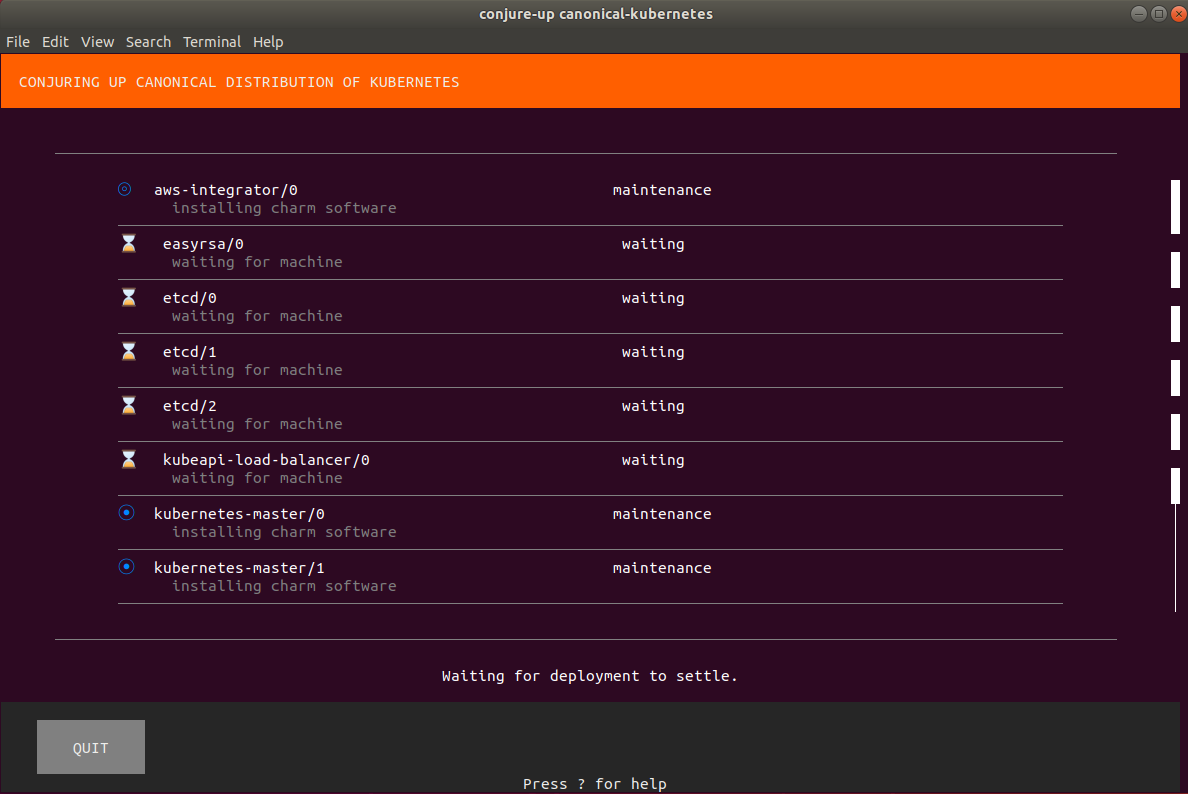The width and height of the screenshot is (1188, 794).
Task: Click the status icon beside kubernetes-master/0
Action: 127,513
